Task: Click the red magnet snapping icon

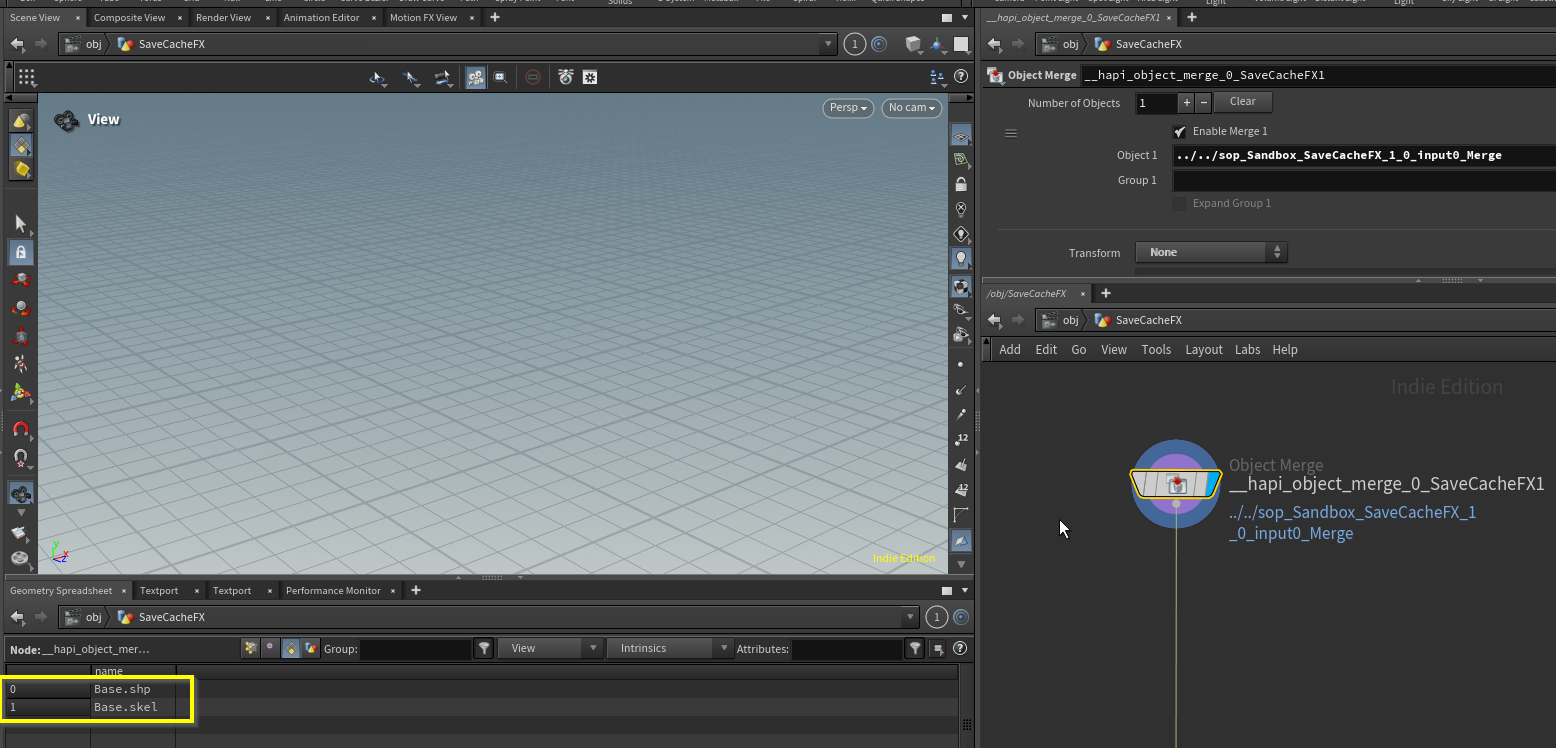Action: [x=20, y=430]
